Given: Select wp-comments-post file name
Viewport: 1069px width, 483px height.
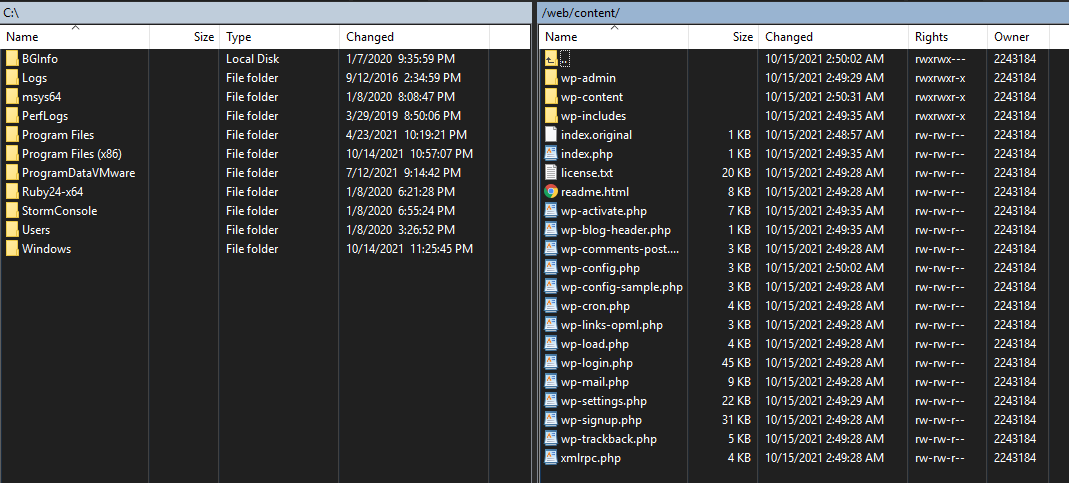Looking at the screenshot, I should click(620, 249).
